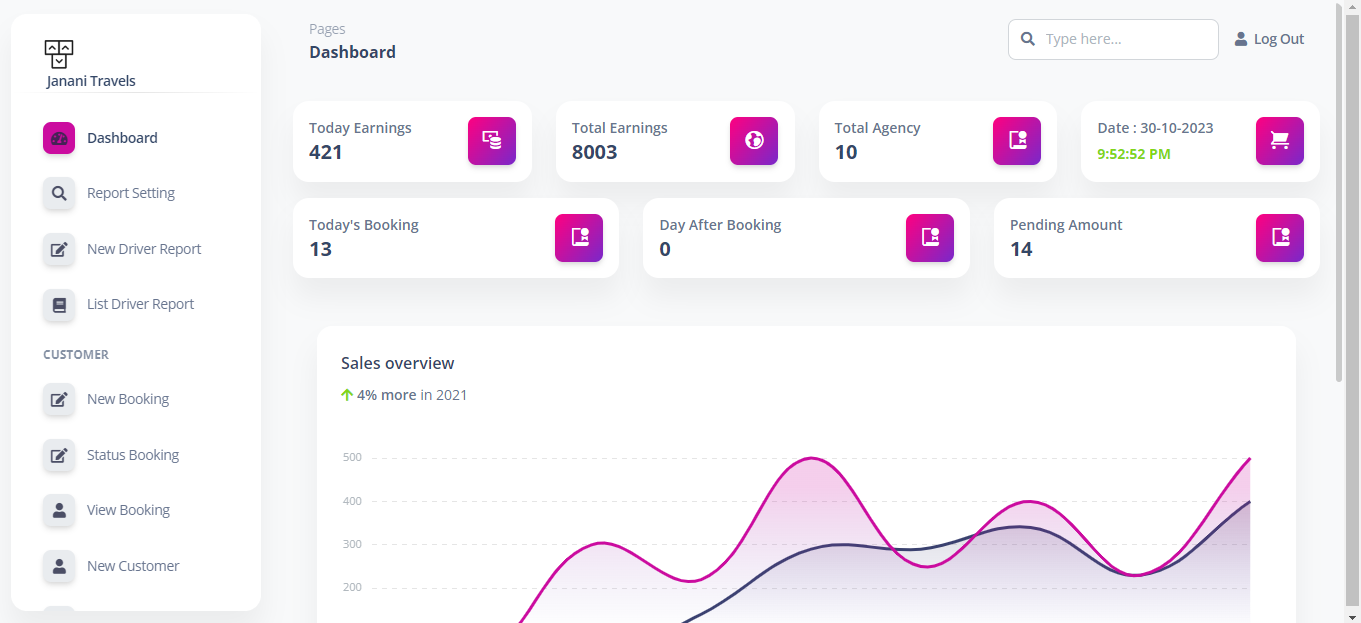Click the green time 9:52:52 PM
This screenshot has width=1361, height=623.
(1134, 154)
